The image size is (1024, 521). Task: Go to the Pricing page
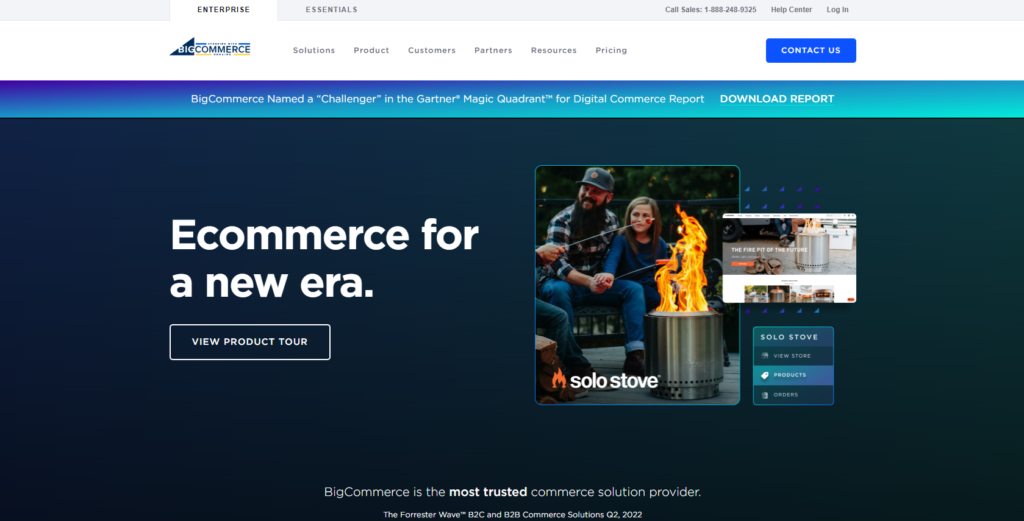tap(611, 50)
